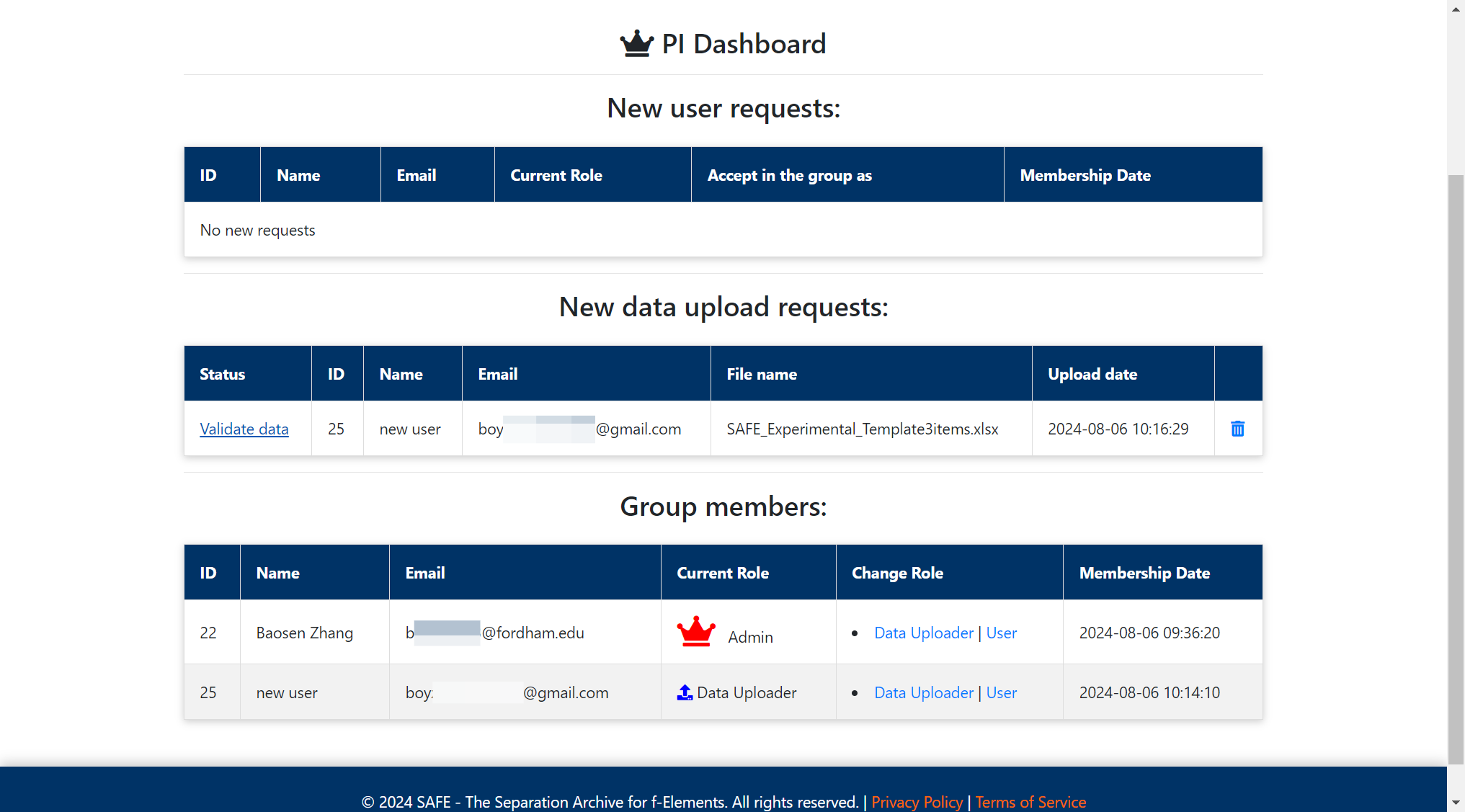Screen dimensions: 1465x812
Task: Click ID 22 in the Group members table
Action: [208, 633]
